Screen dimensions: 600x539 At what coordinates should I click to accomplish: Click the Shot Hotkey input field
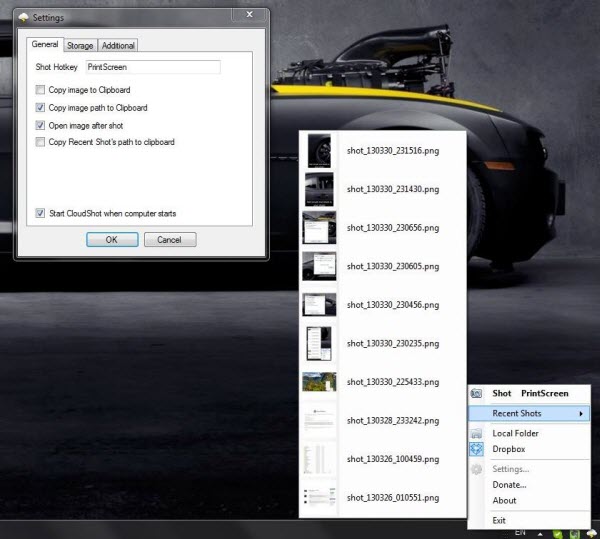(x=152, y=67)
